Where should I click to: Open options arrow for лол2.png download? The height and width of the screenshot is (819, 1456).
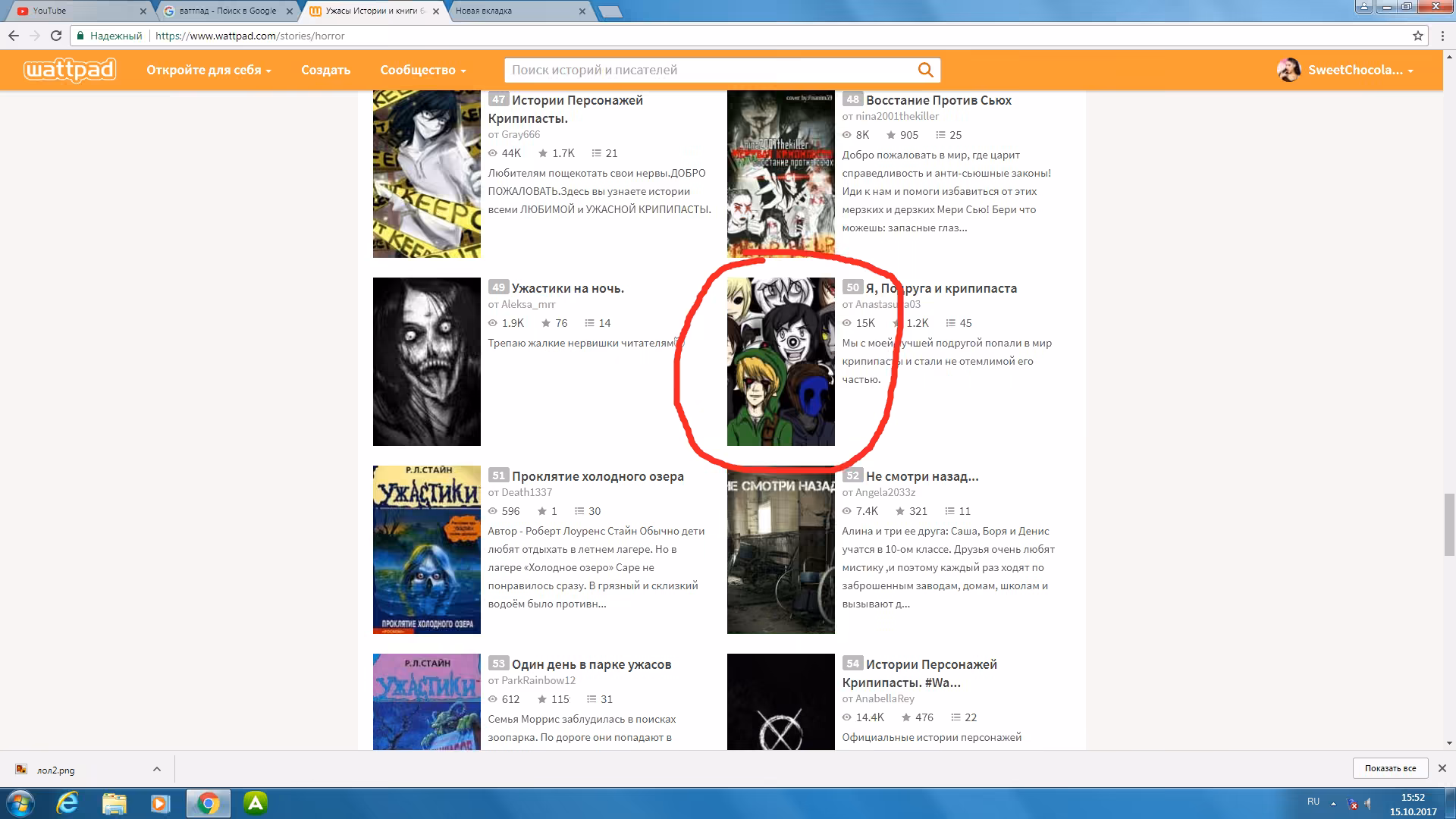tap(157, 769)
